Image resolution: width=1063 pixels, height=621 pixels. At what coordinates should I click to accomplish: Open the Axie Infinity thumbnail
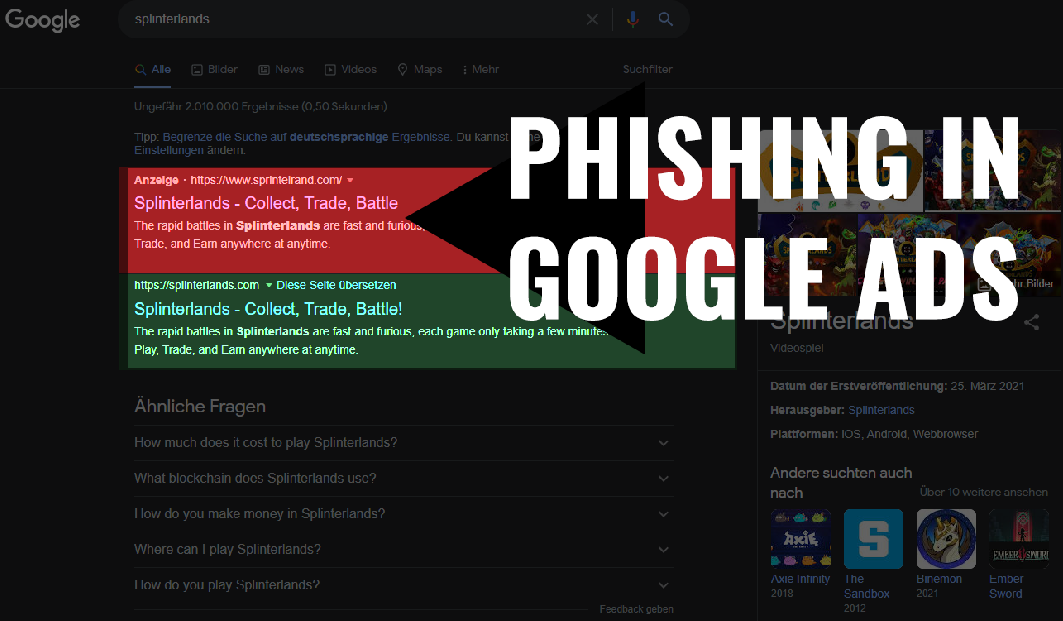pyautogui.click(x=801, y=539)
